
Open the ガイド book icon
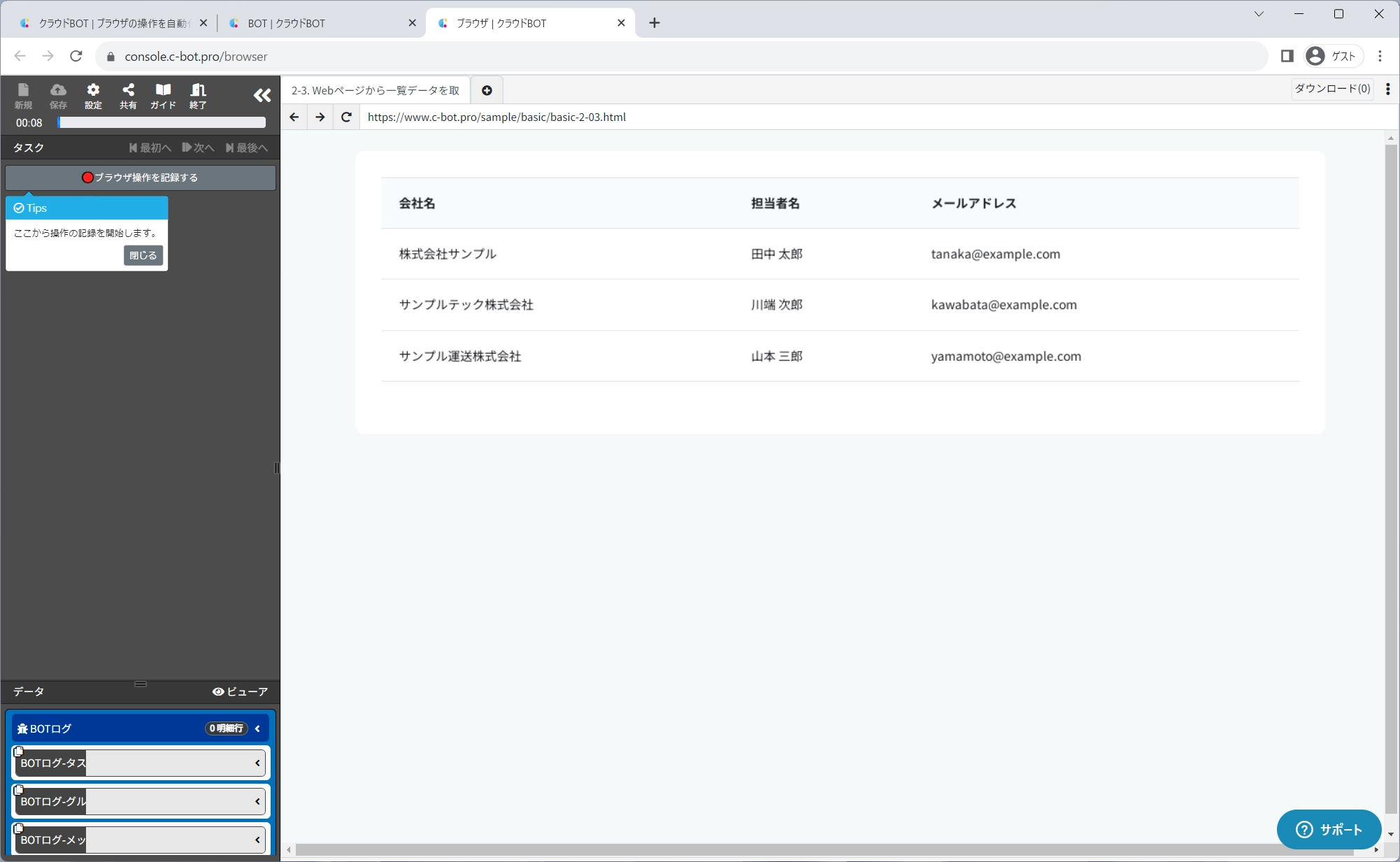(163, 96)
